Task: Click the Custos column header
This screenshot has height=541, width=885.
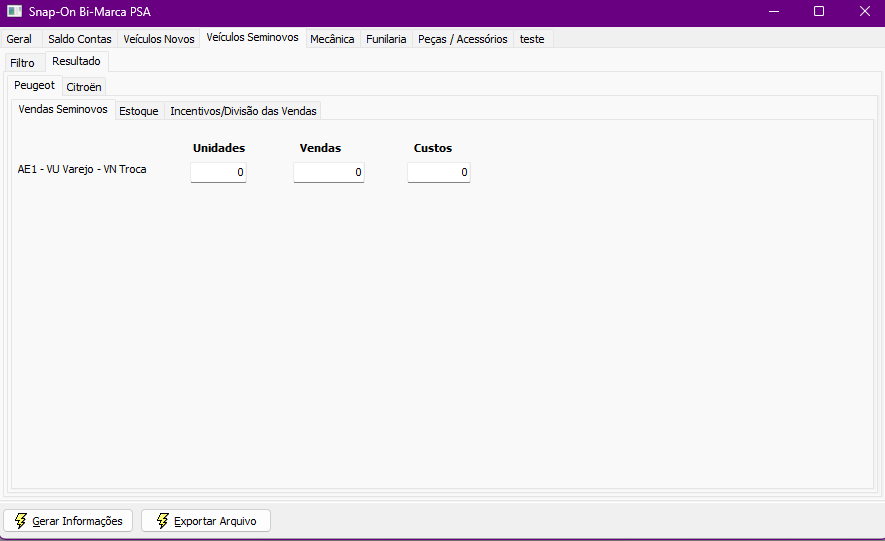Action: point(433,148)
